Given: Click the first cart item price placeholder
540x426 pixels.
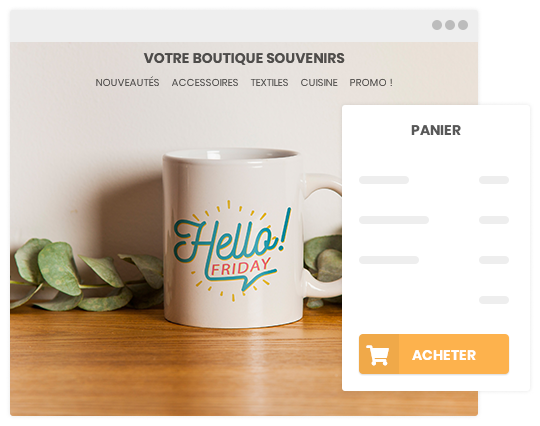Looking at the screenshot, I should pos(494,180).
